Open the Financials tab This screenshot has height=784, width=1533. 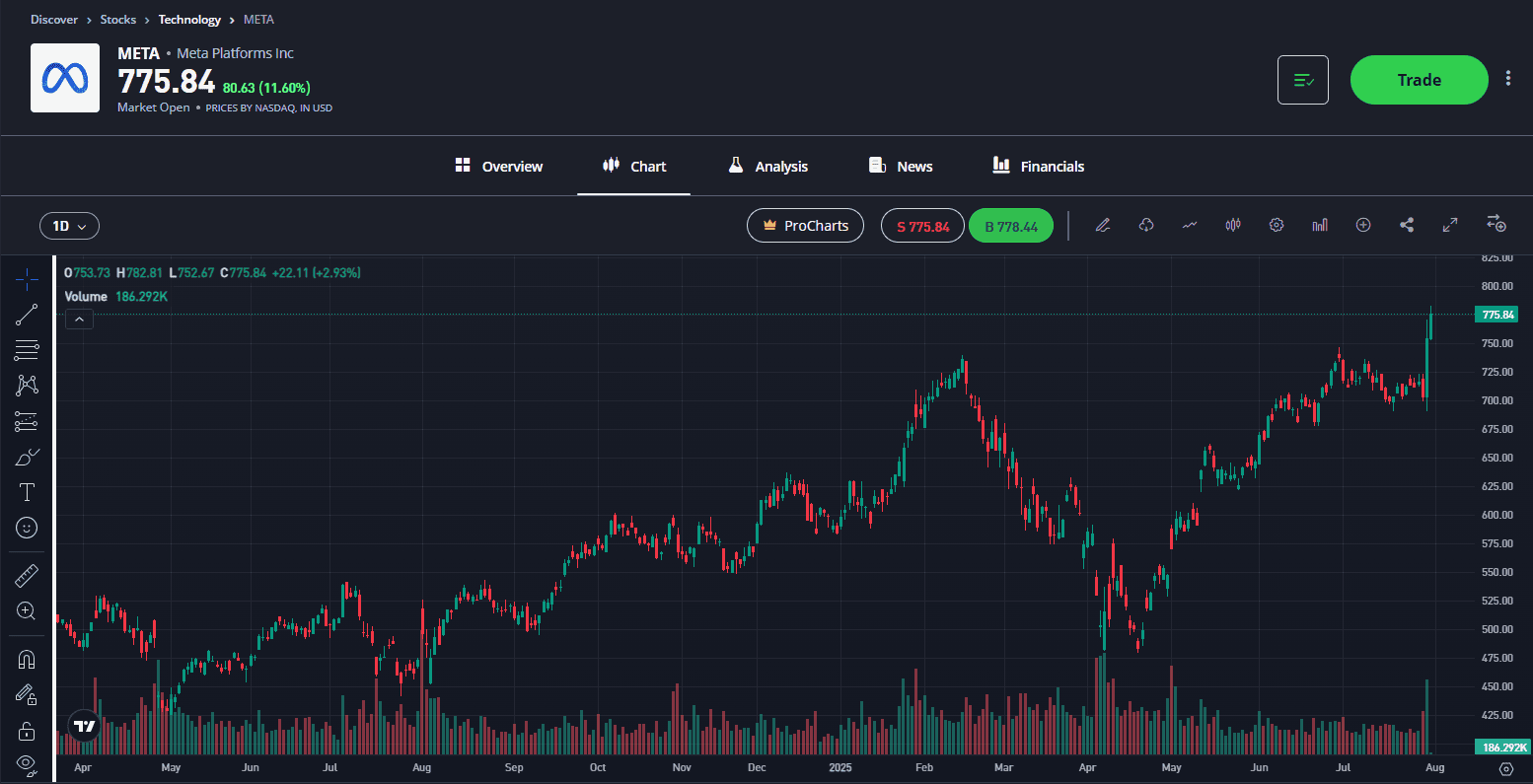(1039, 166)
